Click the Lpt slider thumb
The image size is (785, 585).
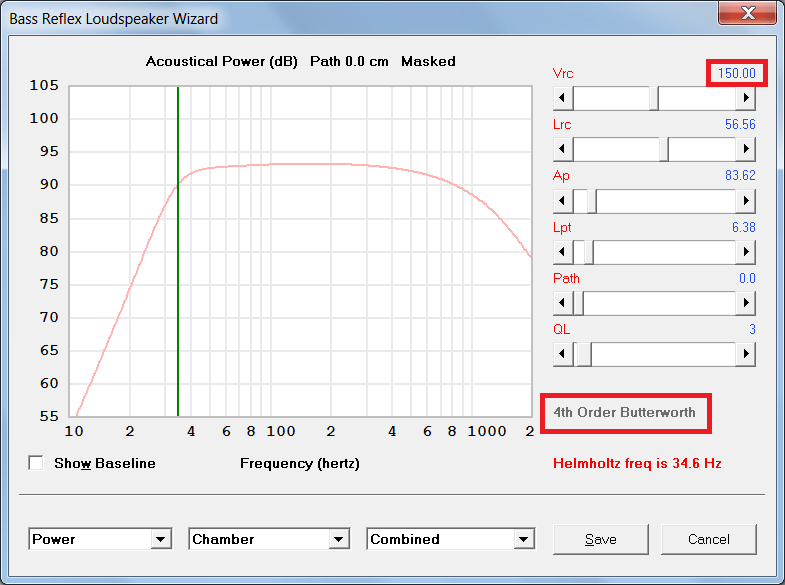[x=589, y=252]
